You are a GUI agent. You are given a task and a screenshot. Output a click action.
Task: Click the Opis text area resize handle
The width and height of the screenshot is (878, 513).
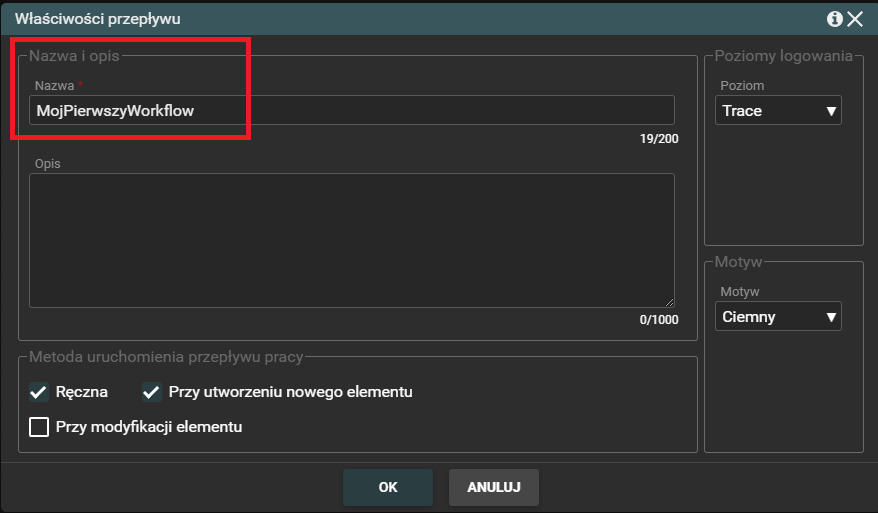[x=669, y=301]
